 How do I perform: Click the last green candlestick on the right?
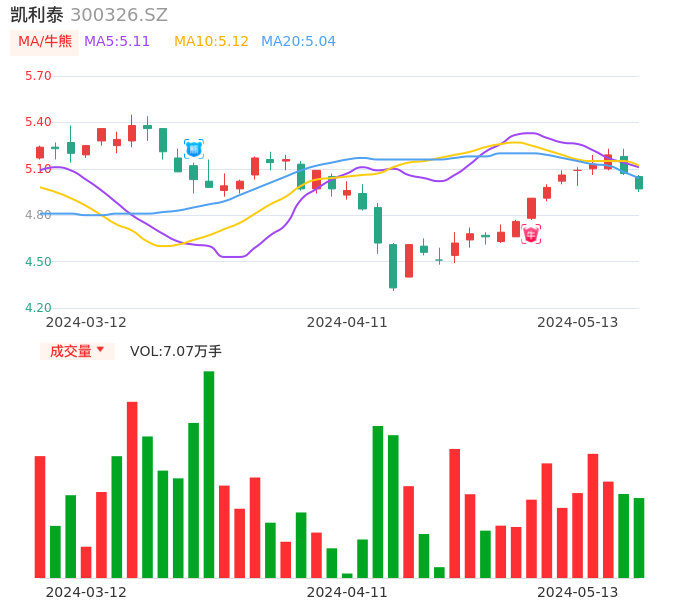(x=639, y=183)
